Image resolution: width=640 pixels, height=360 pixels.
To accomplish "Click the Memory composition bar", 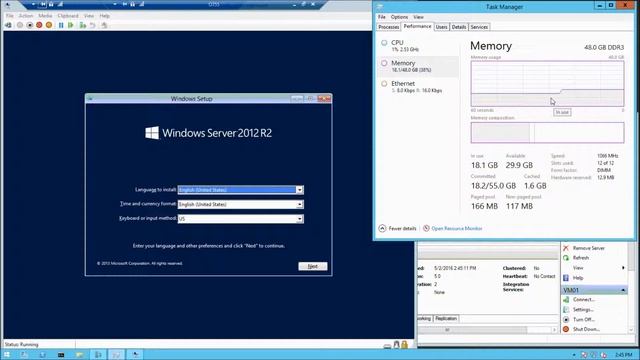I will coord(547,133).
